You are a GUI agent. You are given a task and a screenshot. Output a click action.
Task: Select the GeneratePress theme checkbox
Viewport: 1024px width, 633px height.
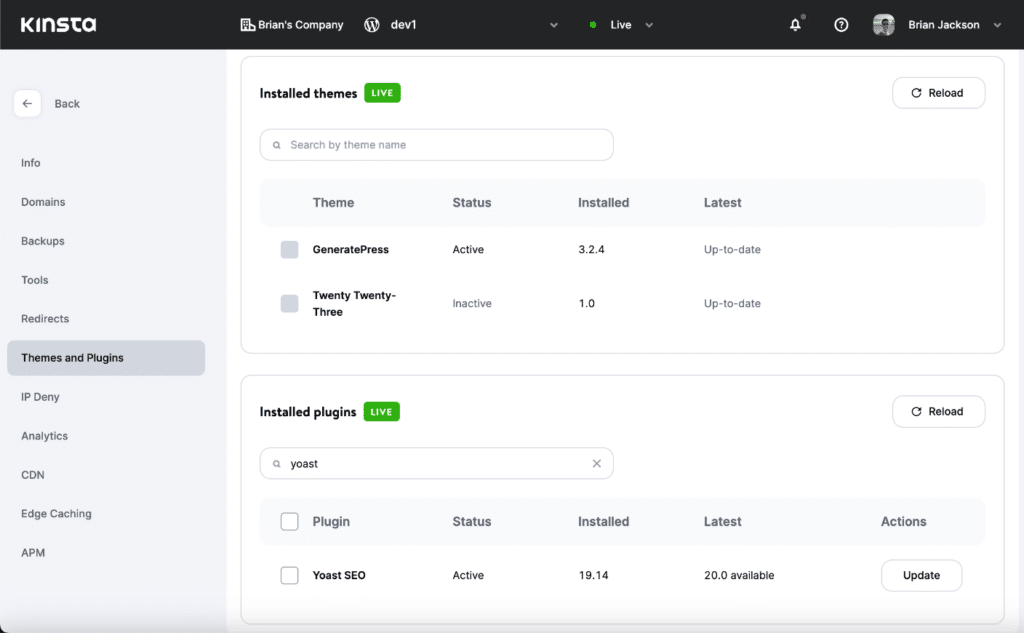click(289, 250)
